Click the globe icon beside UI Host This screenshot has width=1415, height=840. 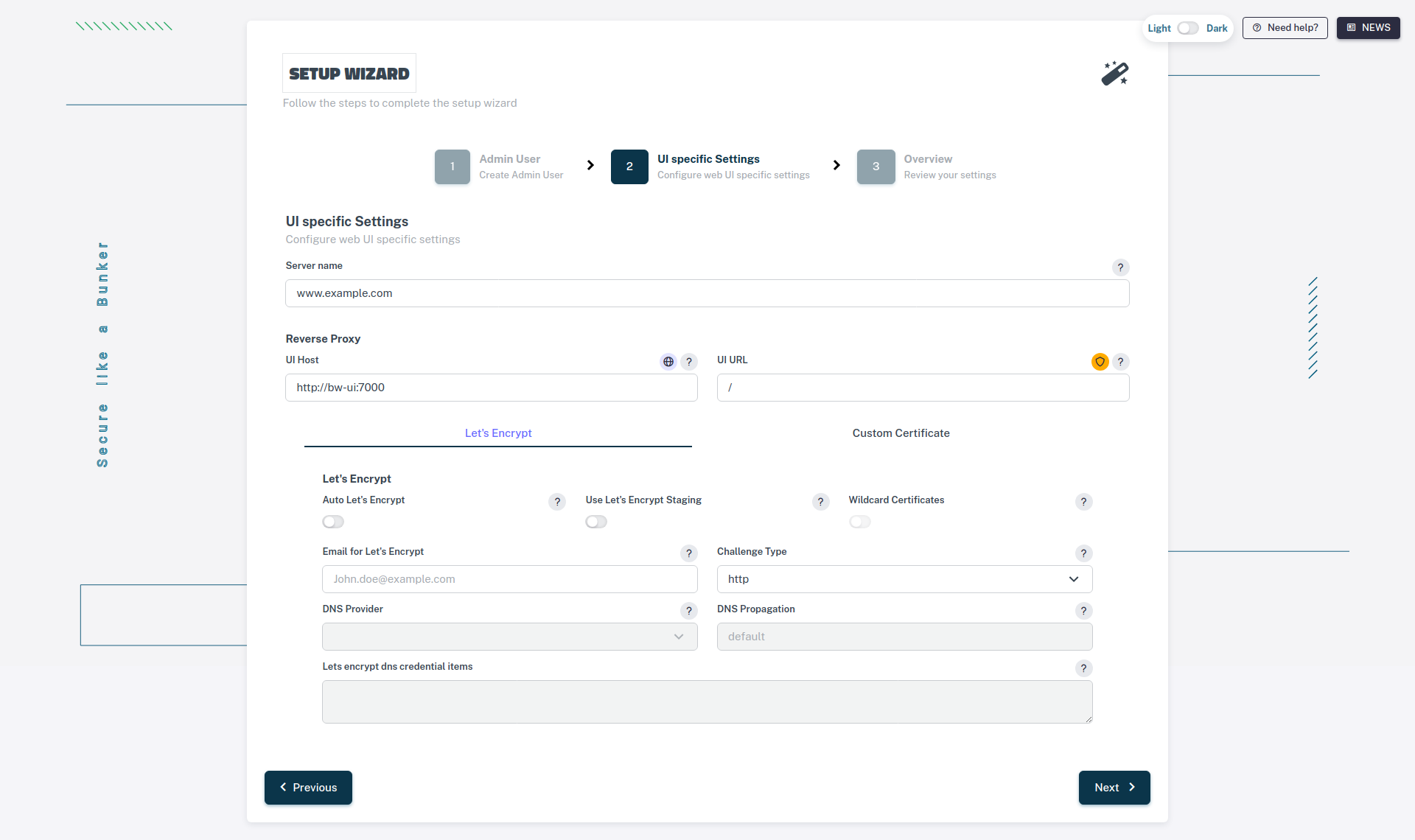click(668, 362)
